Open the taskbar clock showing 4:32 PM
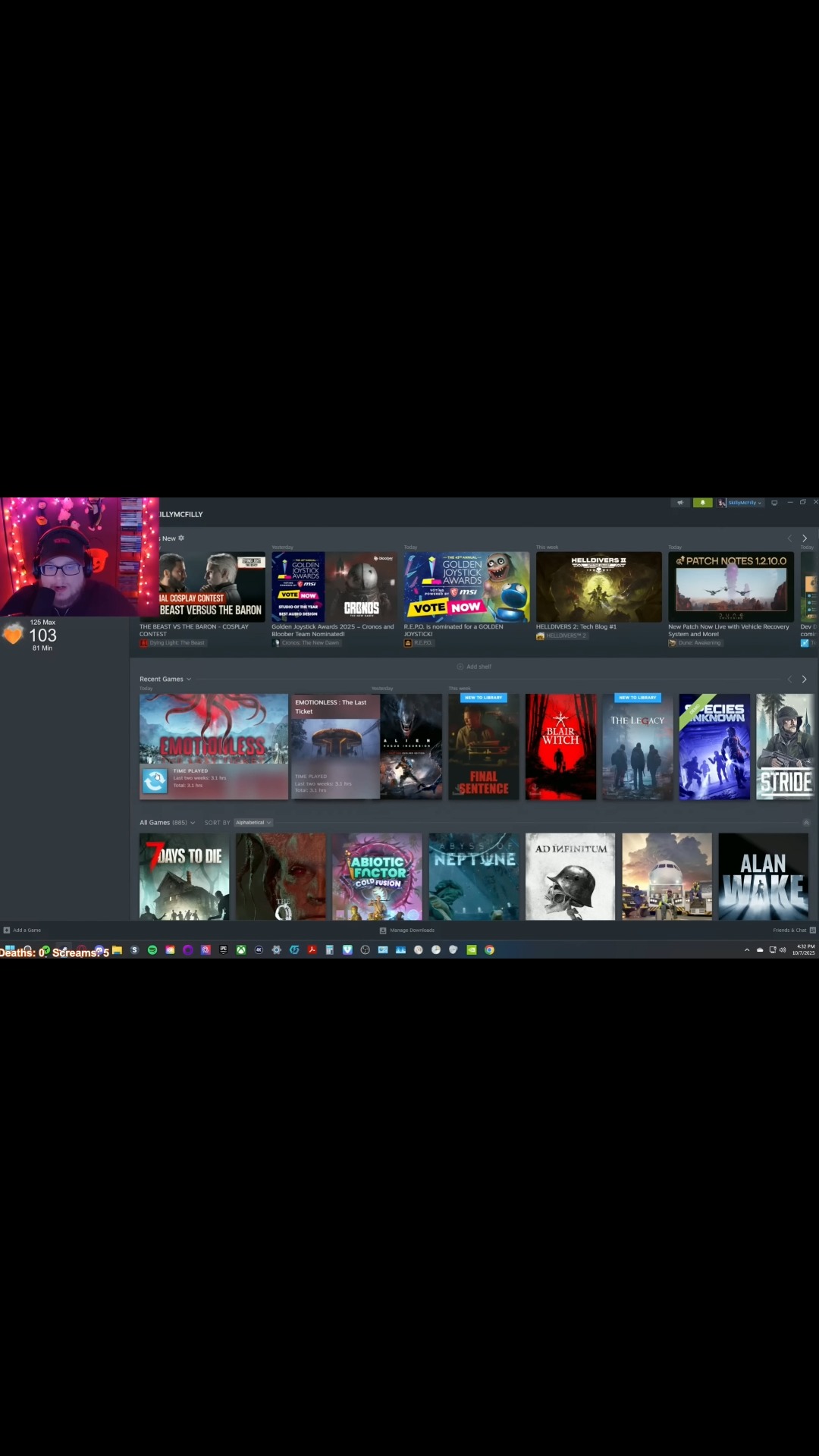819x1456 pixels. [x=804, y=949]
